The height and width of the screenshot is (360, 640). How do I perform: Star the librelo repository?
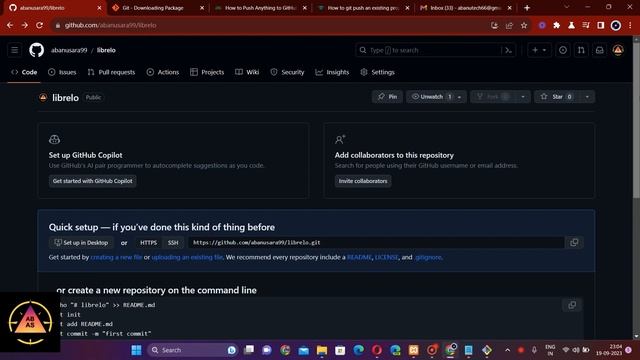point(557,97)
